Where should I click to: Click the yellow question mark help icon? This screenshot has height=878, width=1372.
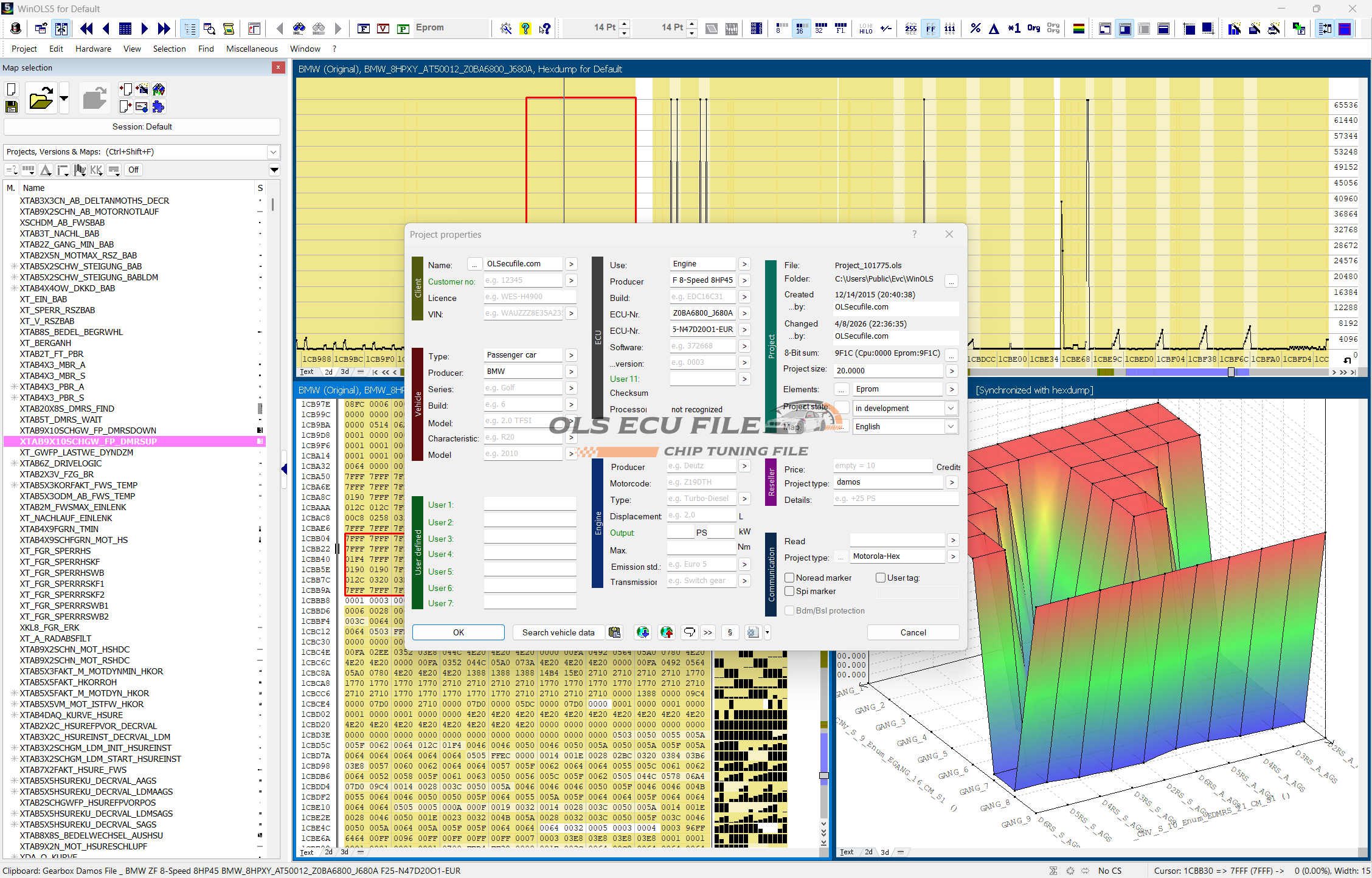point(525,29)
